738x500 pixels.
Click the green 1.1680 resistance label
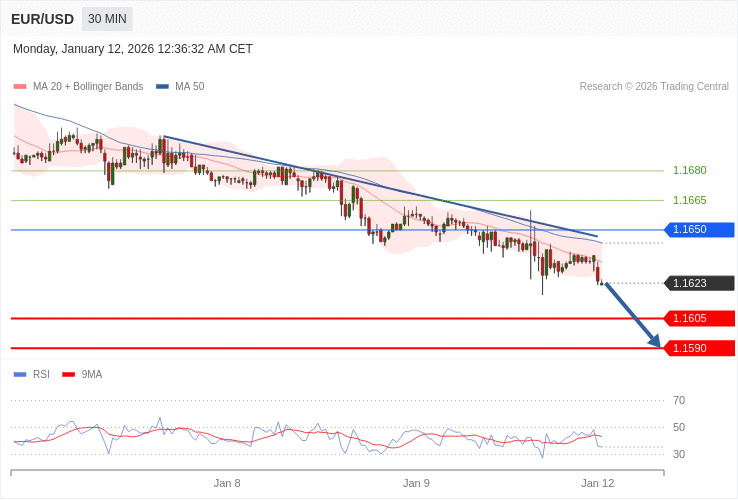pos(689,171)
